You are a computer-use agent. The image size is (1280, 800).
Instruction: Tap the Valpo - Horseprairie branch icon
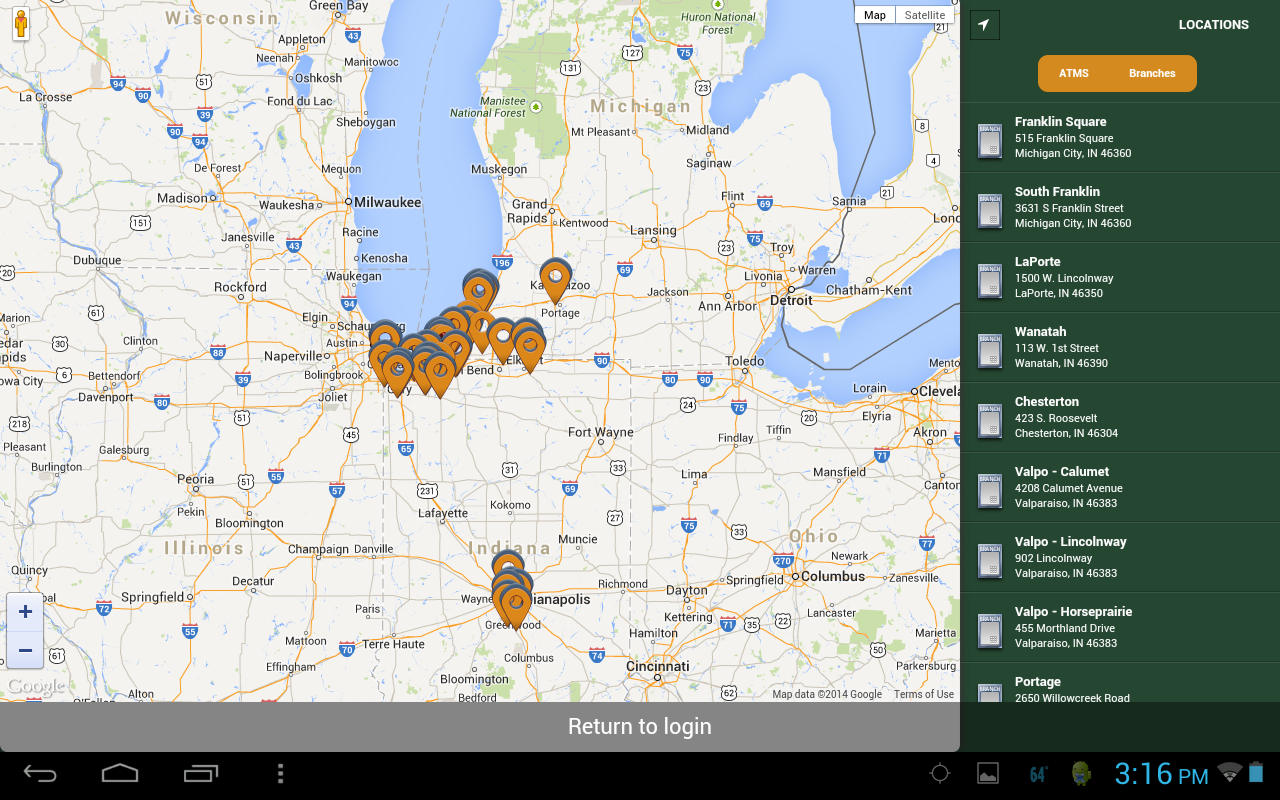click(x=989, y=630)
